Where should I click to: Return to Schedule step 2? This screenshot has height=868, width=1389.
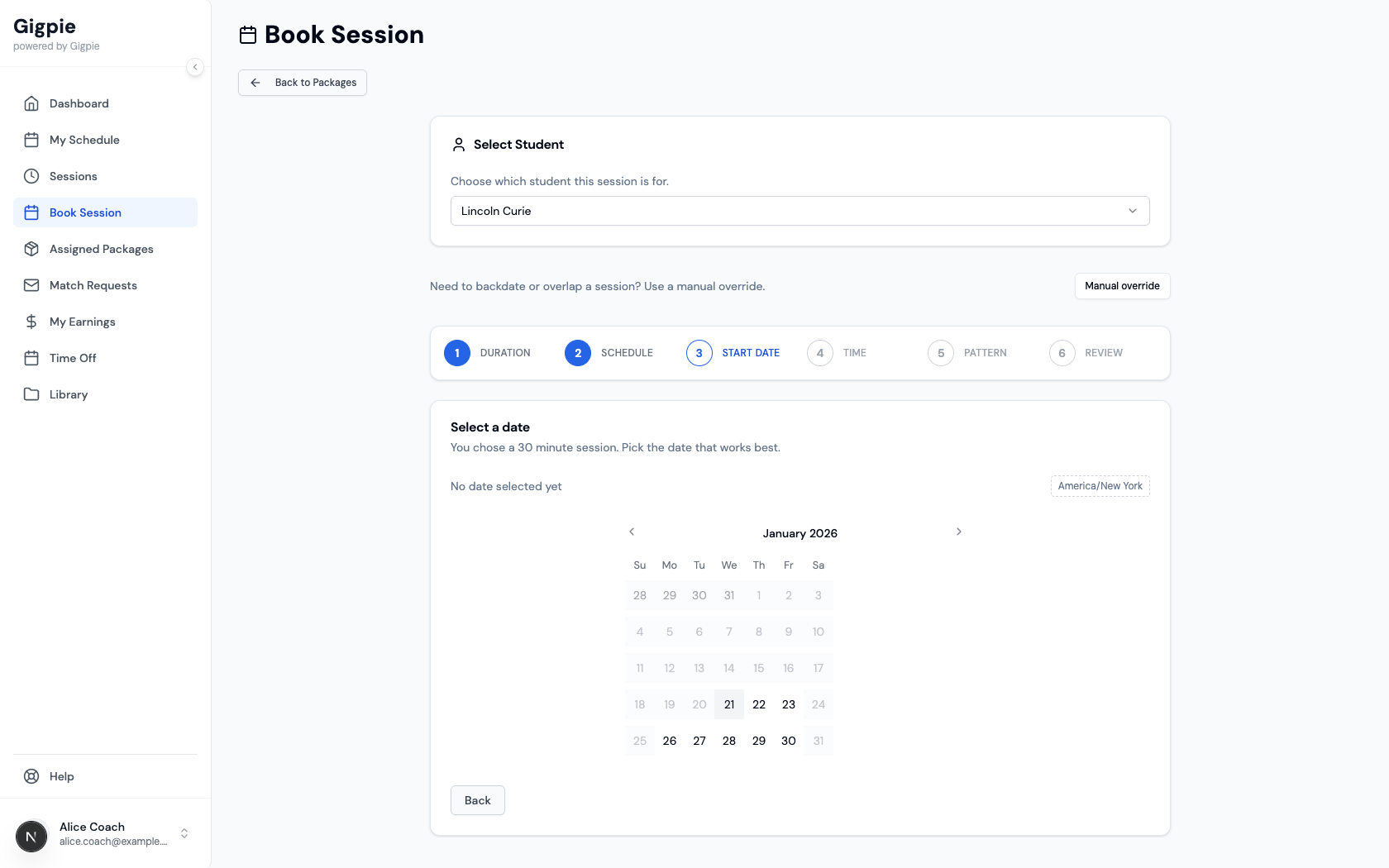[578, 353]
